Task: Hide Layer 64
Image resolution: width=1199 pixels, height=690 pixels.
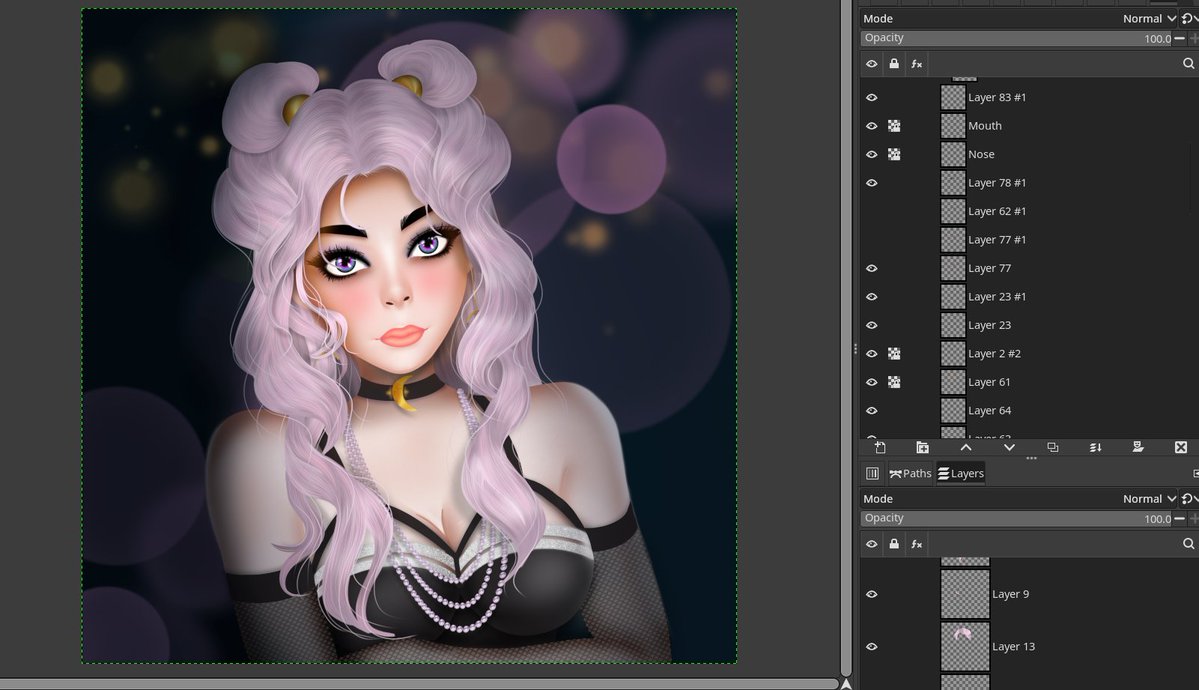Action: (872, 411)
